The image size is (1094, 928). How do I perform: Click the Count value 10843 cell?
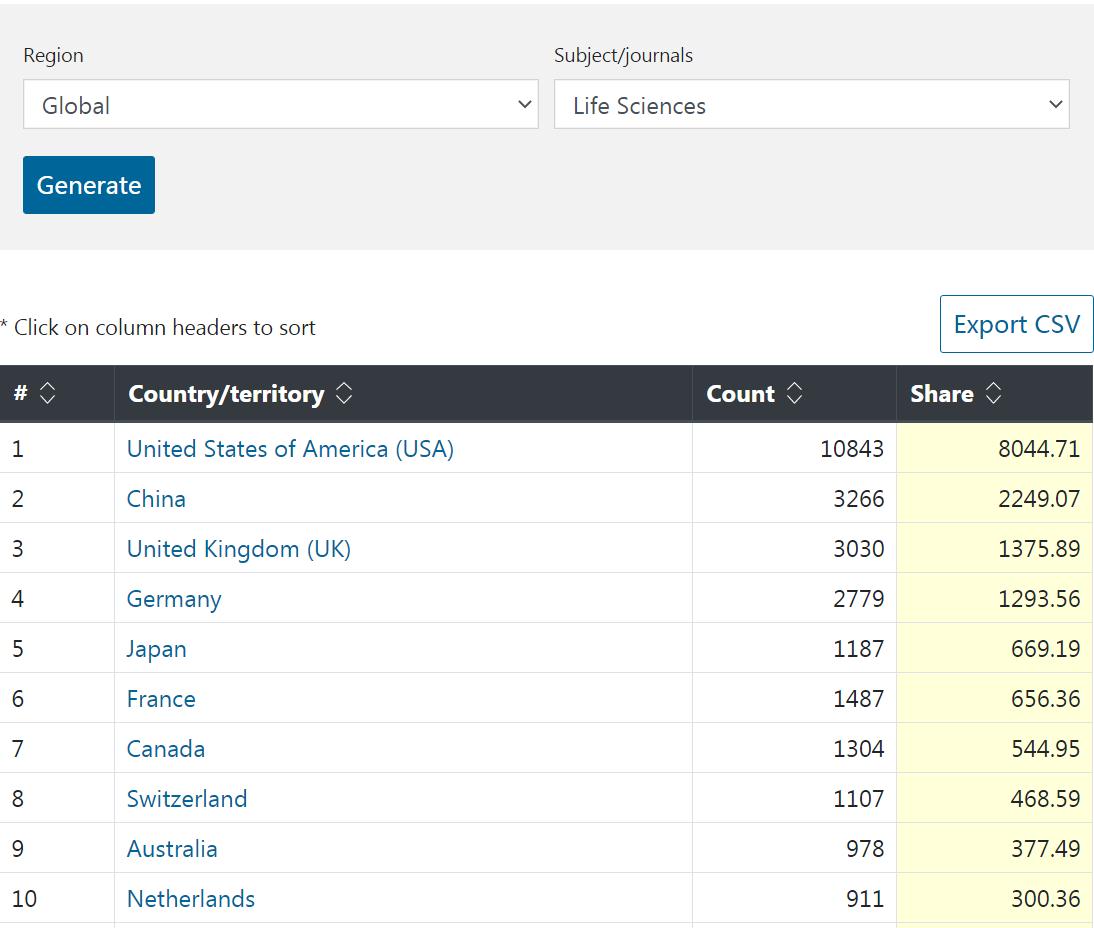(x=851, y=449)
